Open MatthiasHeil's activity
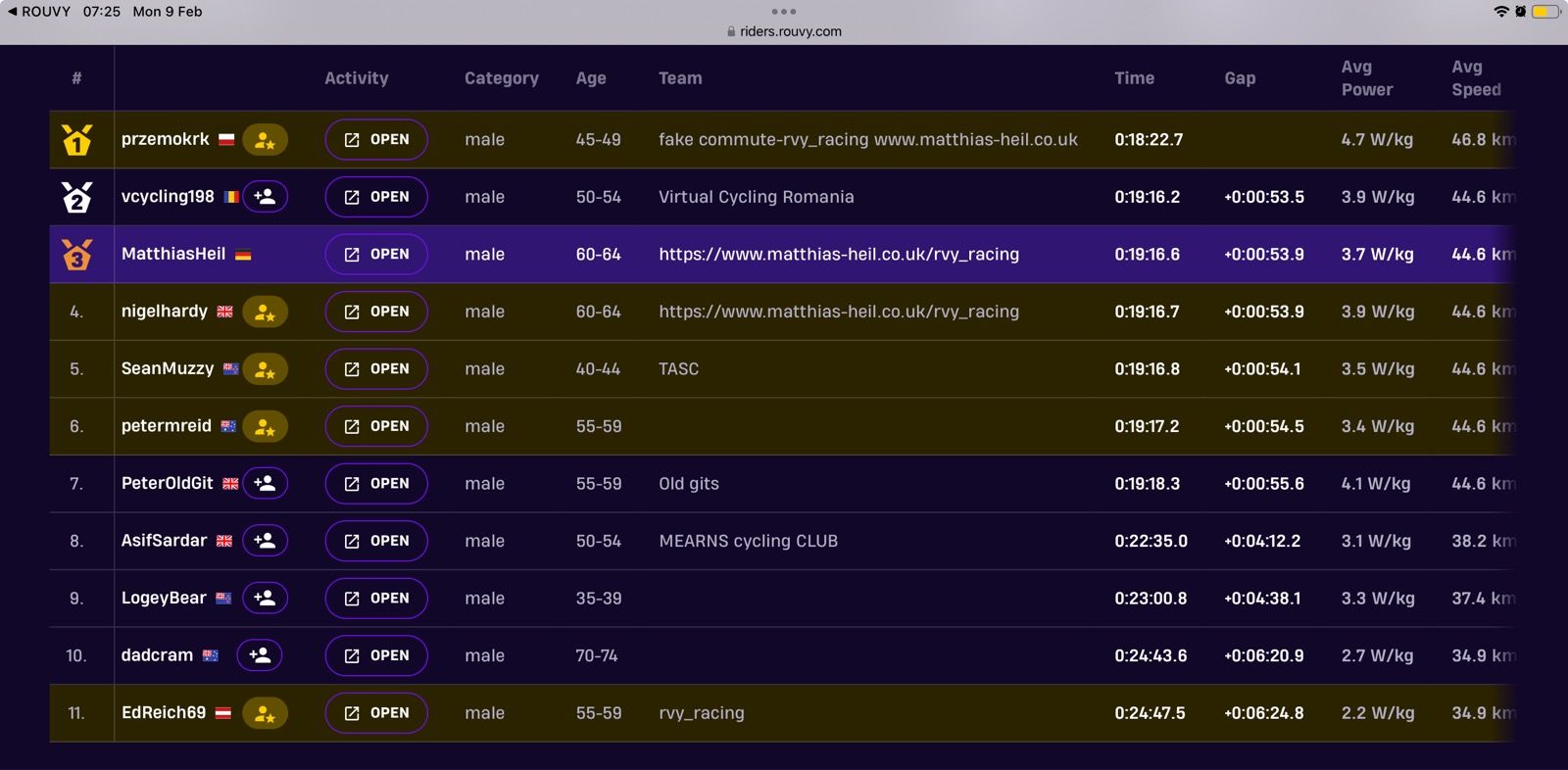Image resolution: width=1568 pixels, height=770 pixels. [376, 255]
